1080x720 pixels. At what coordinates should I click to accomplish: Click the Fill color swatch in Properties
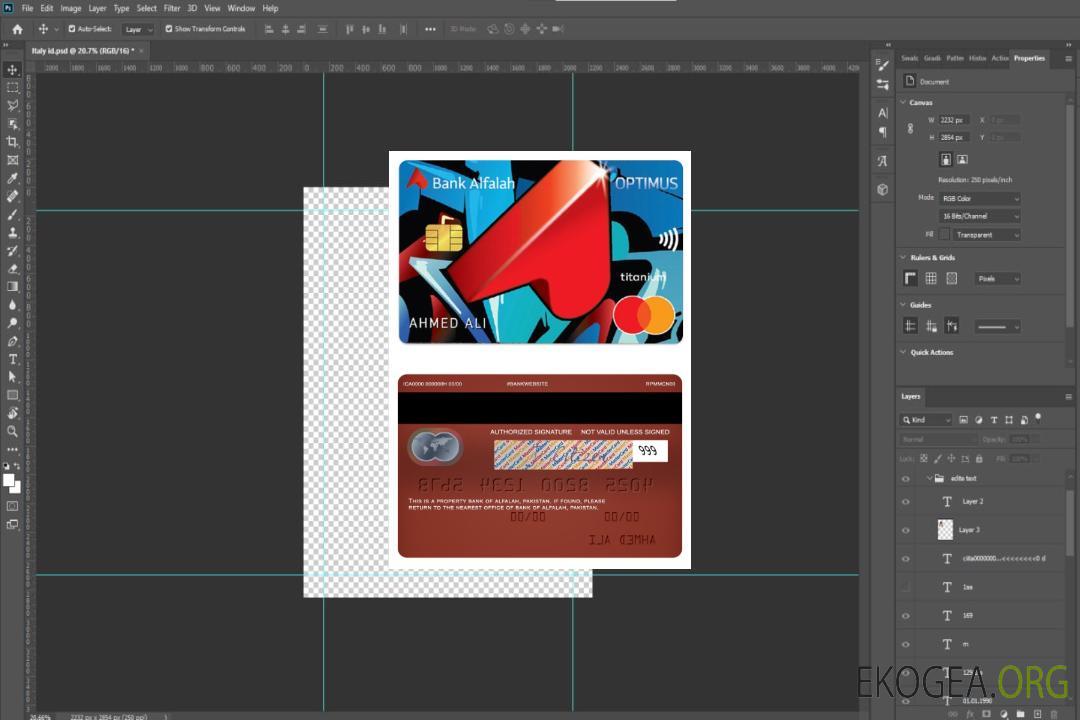pyautogui.click(x=944, y=234)
